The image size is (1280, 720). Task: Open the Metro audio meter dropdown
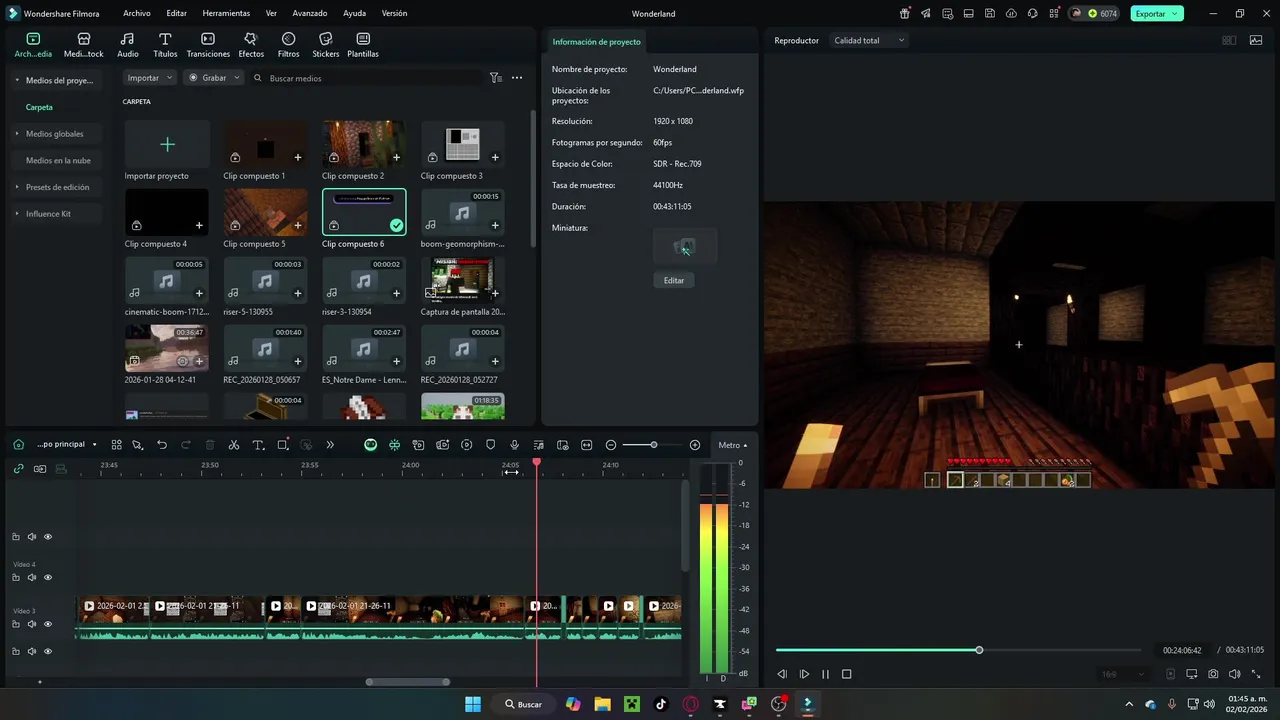(x=732, y=445)
